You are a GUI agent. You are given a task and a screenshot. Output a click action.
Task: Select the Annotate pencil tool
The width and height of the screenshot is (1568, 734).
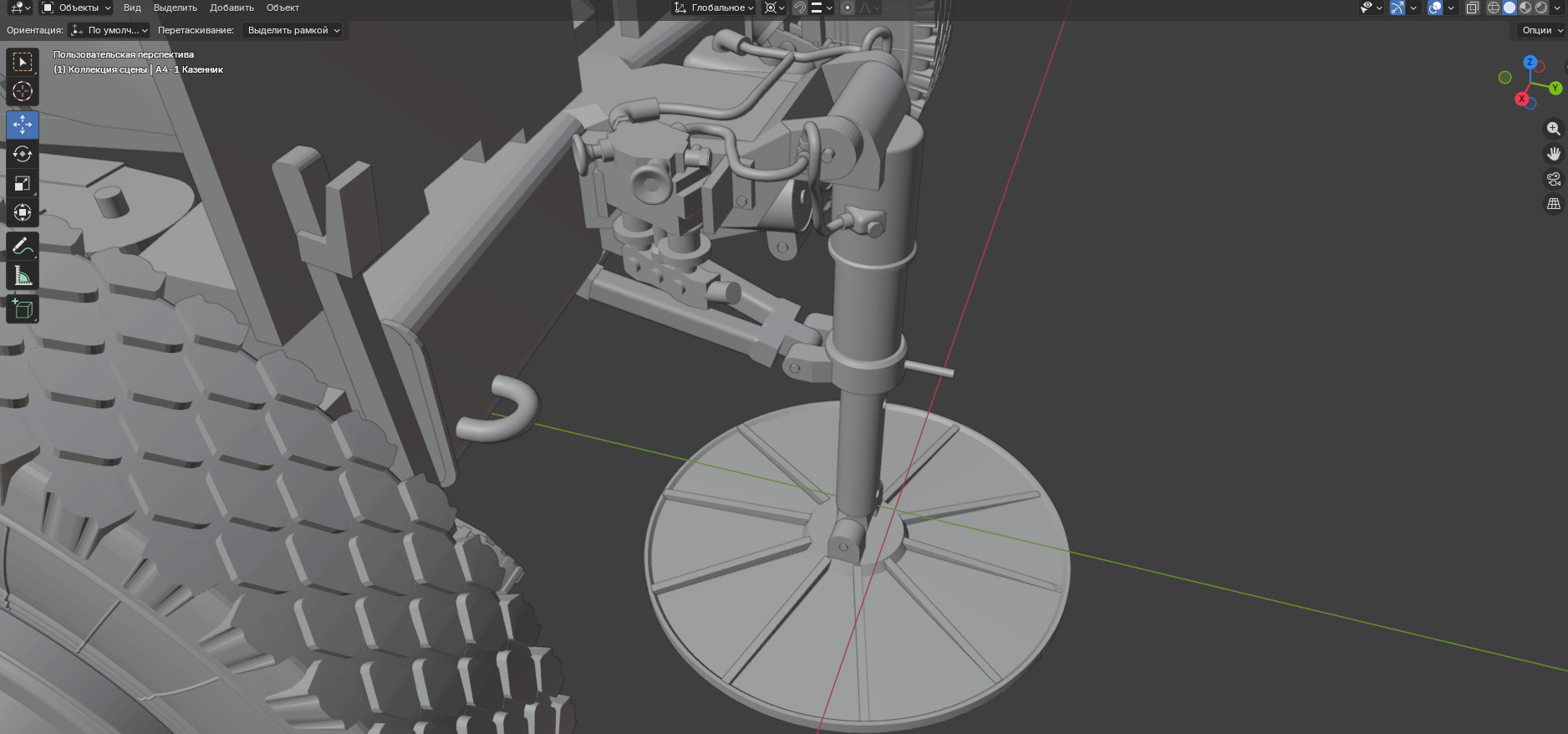tap(23, 247)
